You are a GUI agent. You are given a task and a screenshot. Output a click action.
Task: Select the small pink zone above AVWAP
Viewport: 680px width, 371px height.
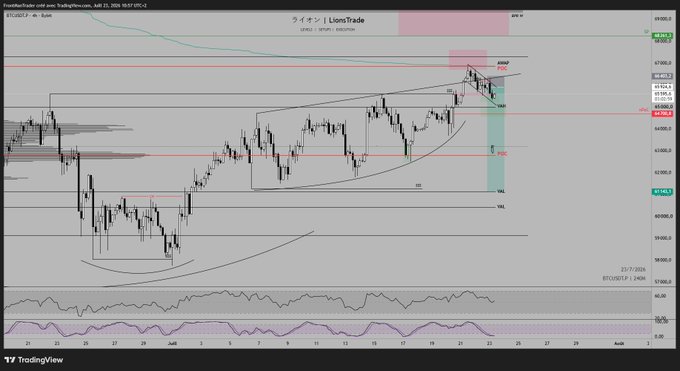(468, 59)
